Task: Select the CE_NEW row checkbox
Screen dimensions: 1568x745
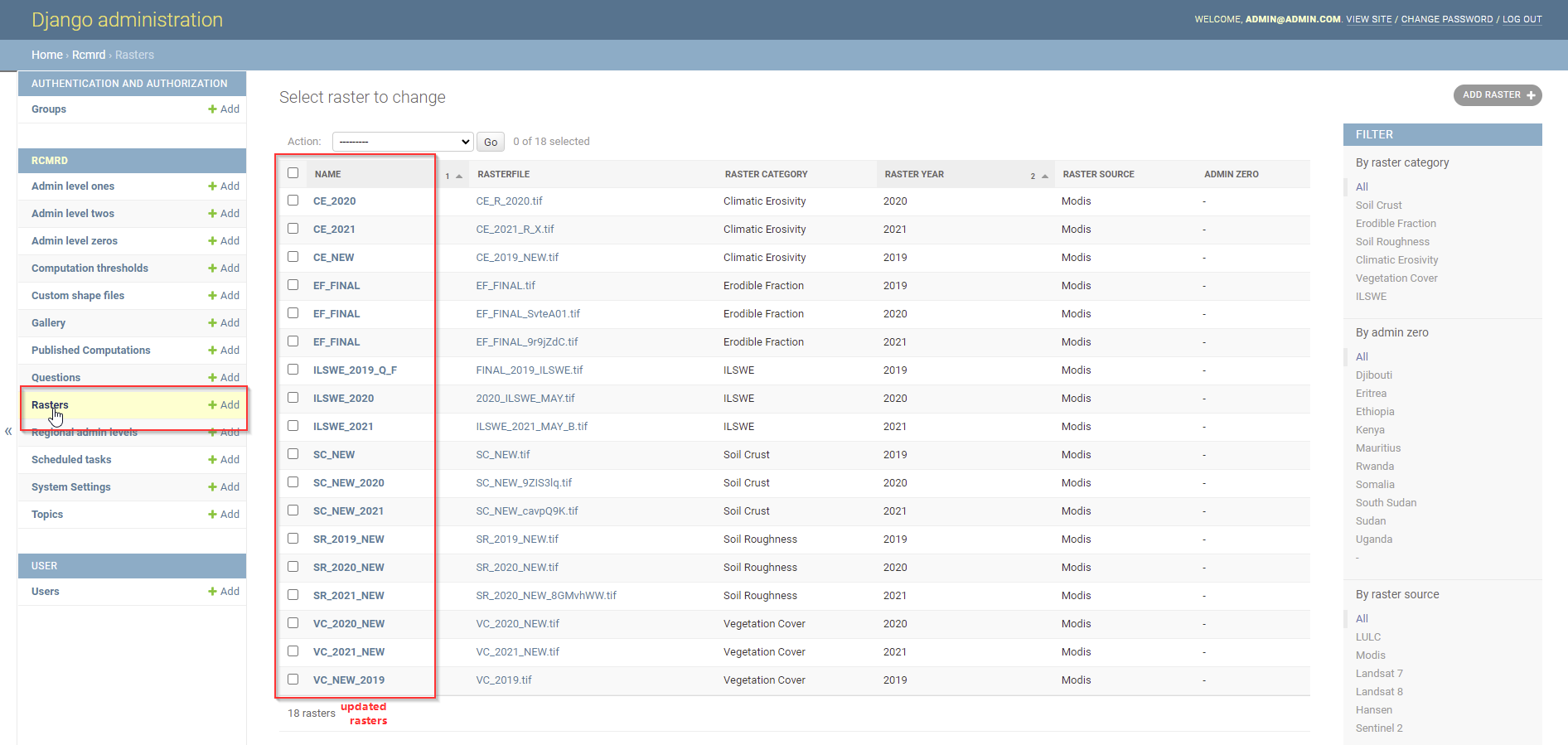Action: tap(293, 257)
